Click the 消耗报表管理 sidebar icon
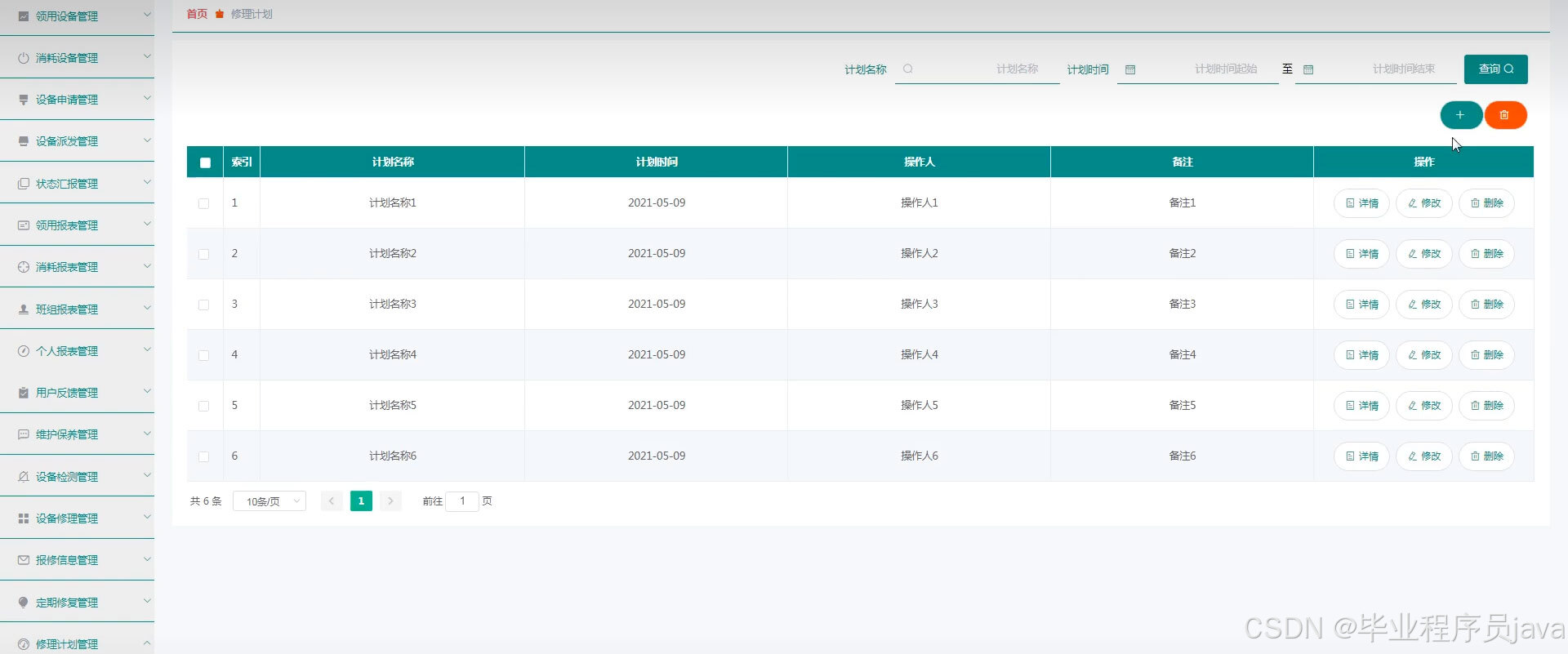1568x654 pixels. pyautogui.click(x=24, y=267)
